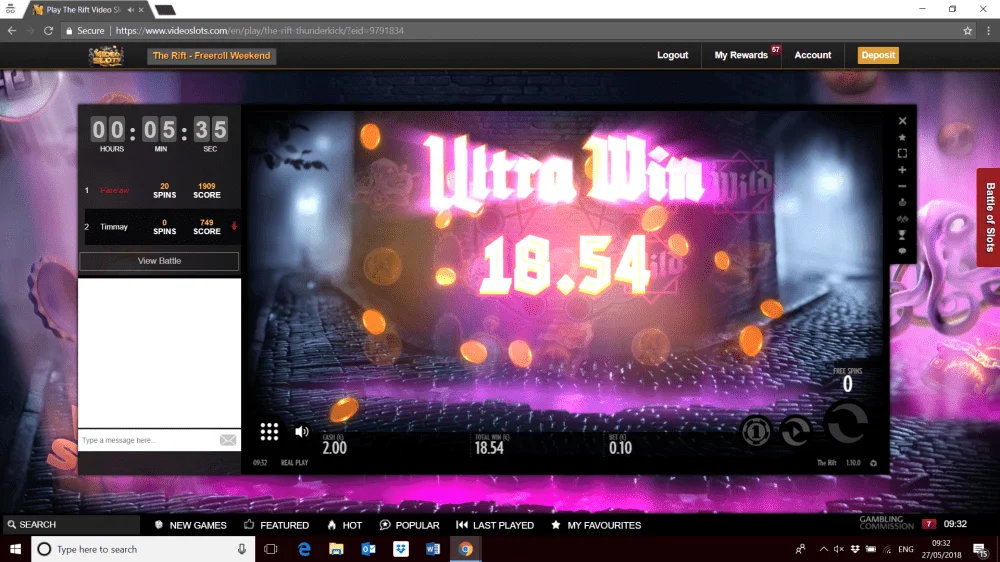Click Type here to search box
1000x562 pixels.
(143, 549)
